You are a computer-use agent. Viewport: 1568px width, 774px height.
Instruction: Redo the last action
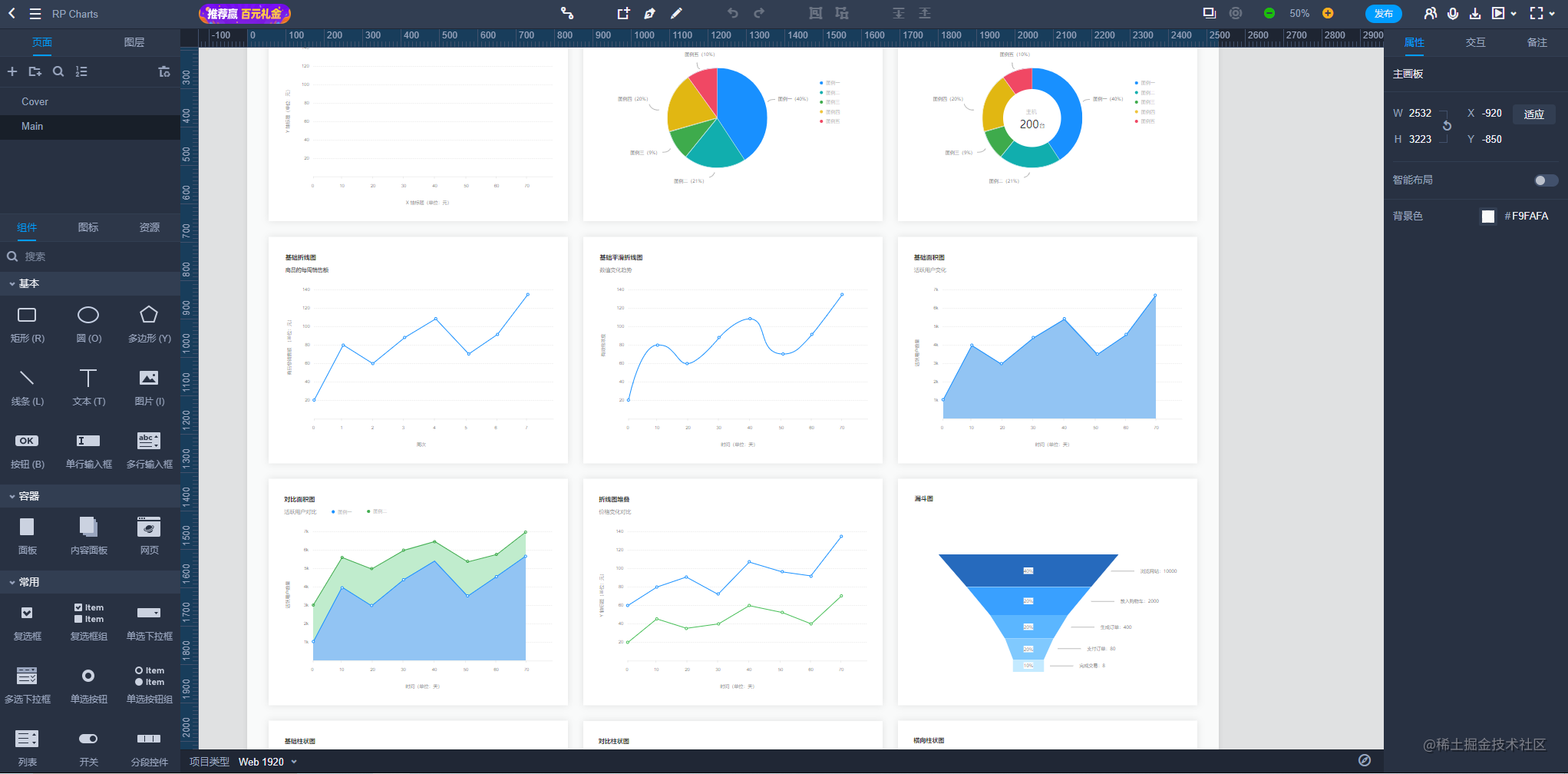pos(759,13)
